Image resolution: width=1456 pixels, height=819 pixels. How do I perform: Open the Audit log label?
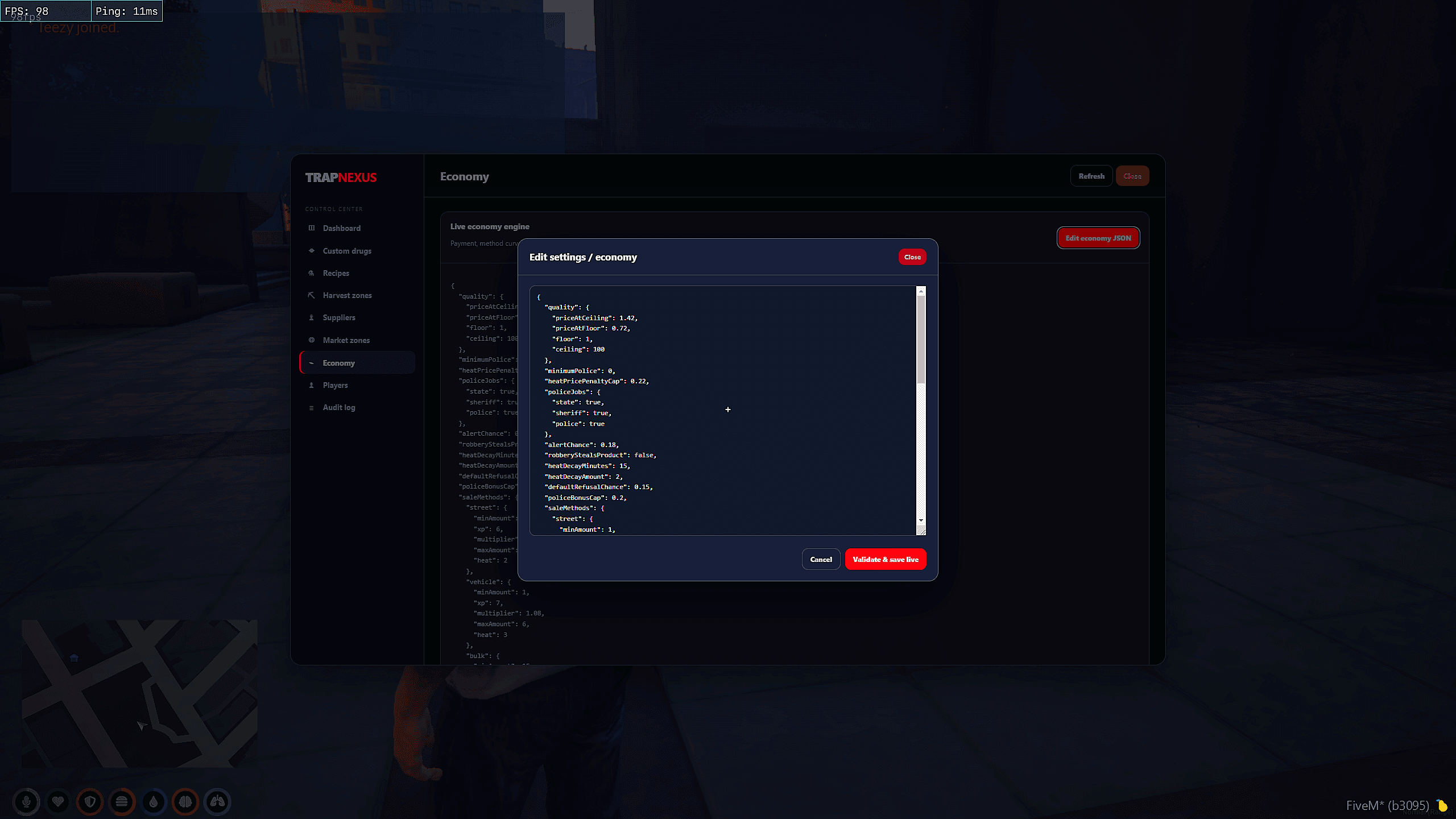pyautogui.click(x=339, y=407)
